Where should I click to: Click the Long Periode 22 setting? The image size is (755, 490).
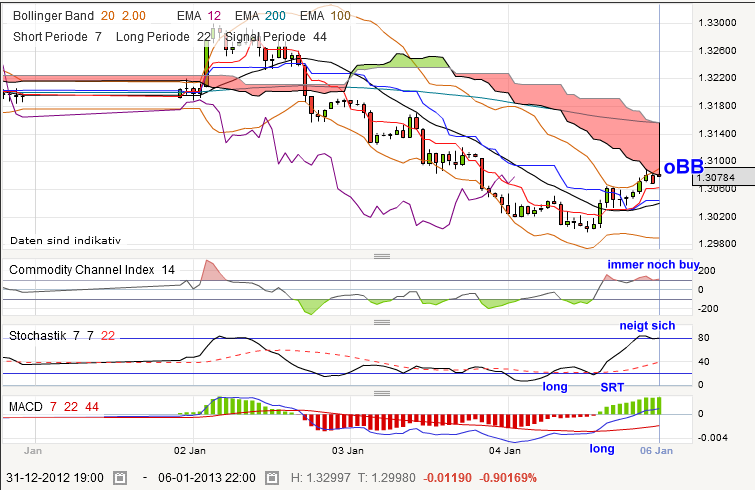163,37
